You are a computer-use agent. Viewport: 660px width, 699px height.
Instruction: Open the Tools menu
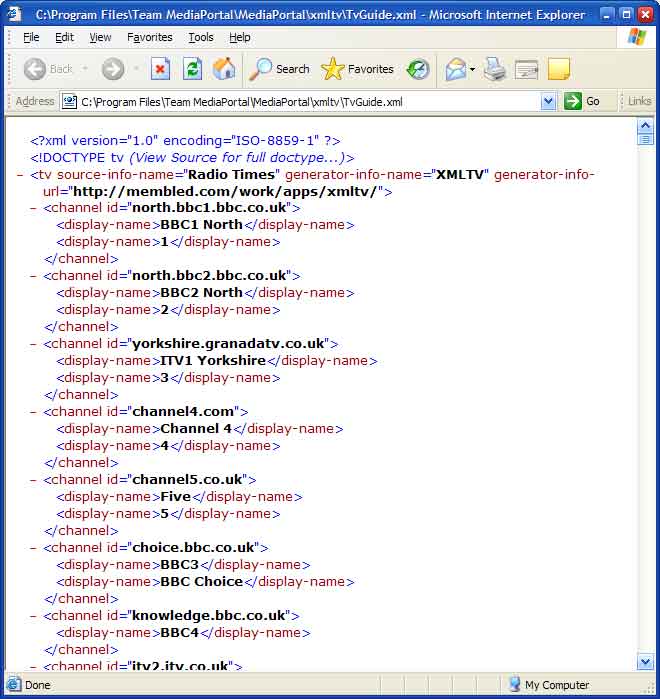tap(201, 37)
